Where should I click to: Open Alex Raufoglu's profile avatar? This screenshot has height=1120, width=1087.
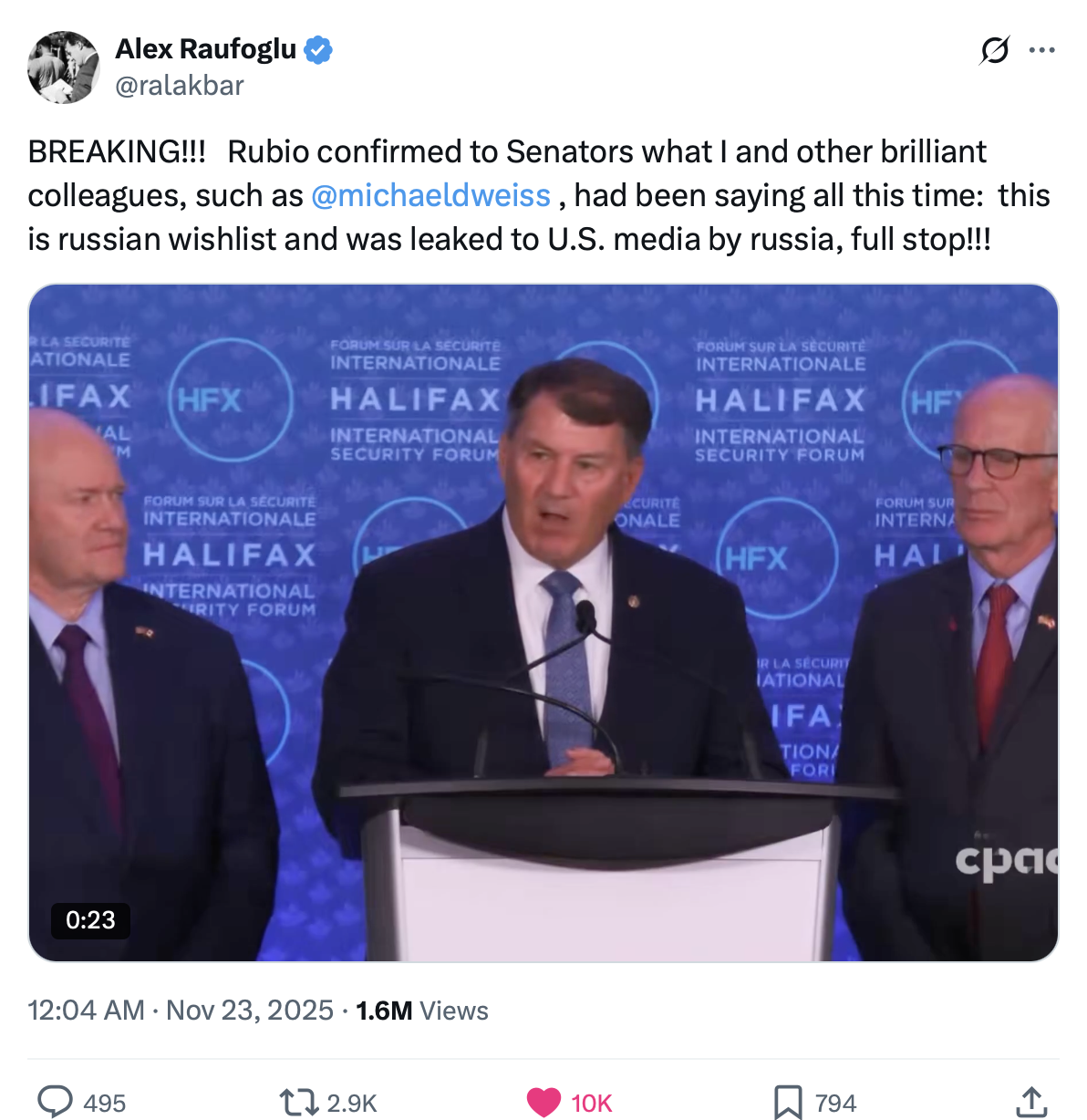pyautogui.click(x=63, y=67)
